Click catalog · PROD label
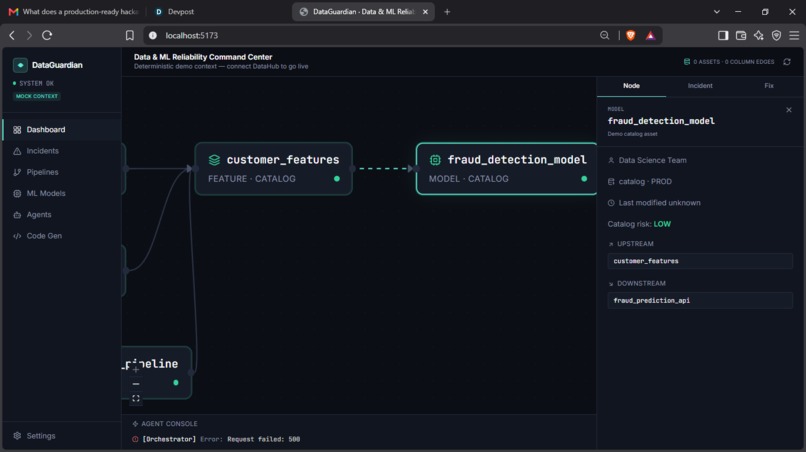This screenshot has height=452, width=806. click(645, 182)
